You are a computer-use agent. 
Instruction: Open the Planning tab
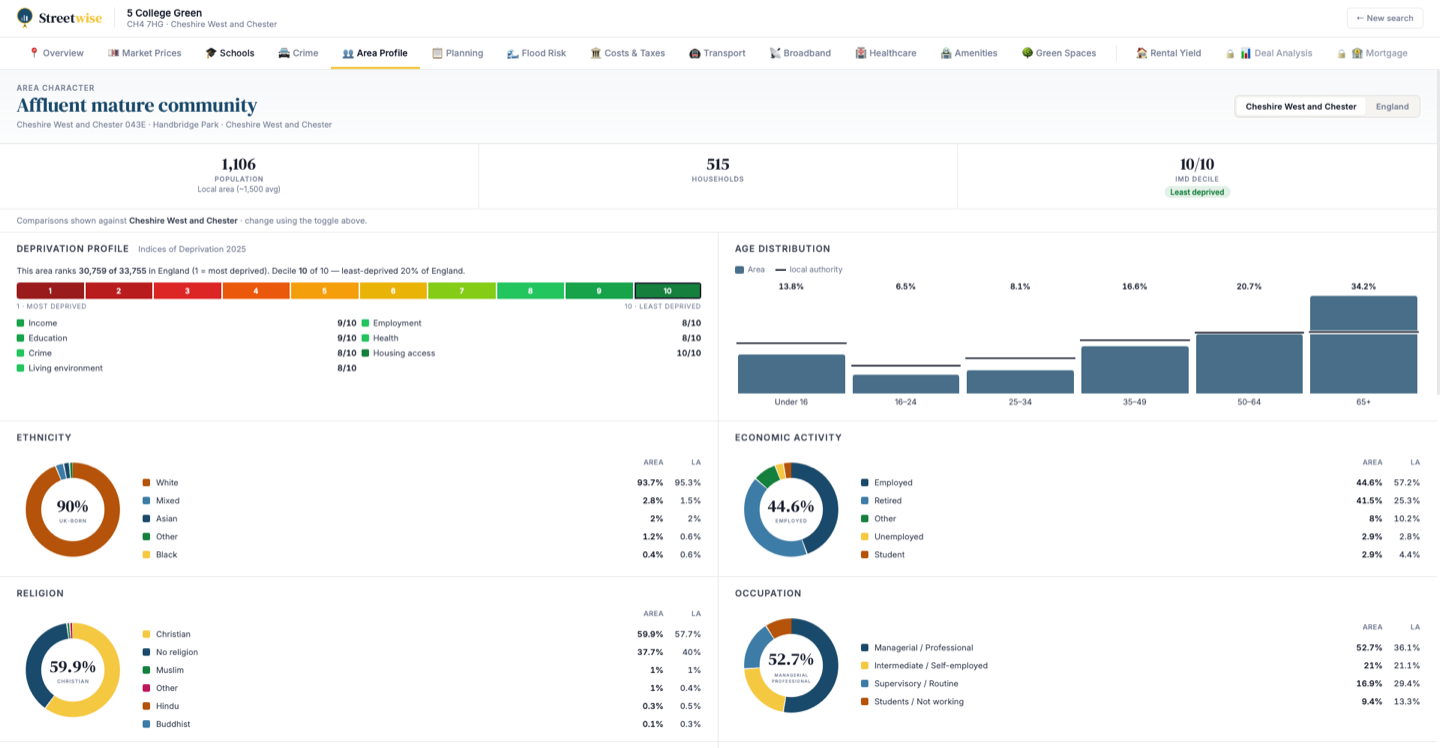(x=458, y=53)
